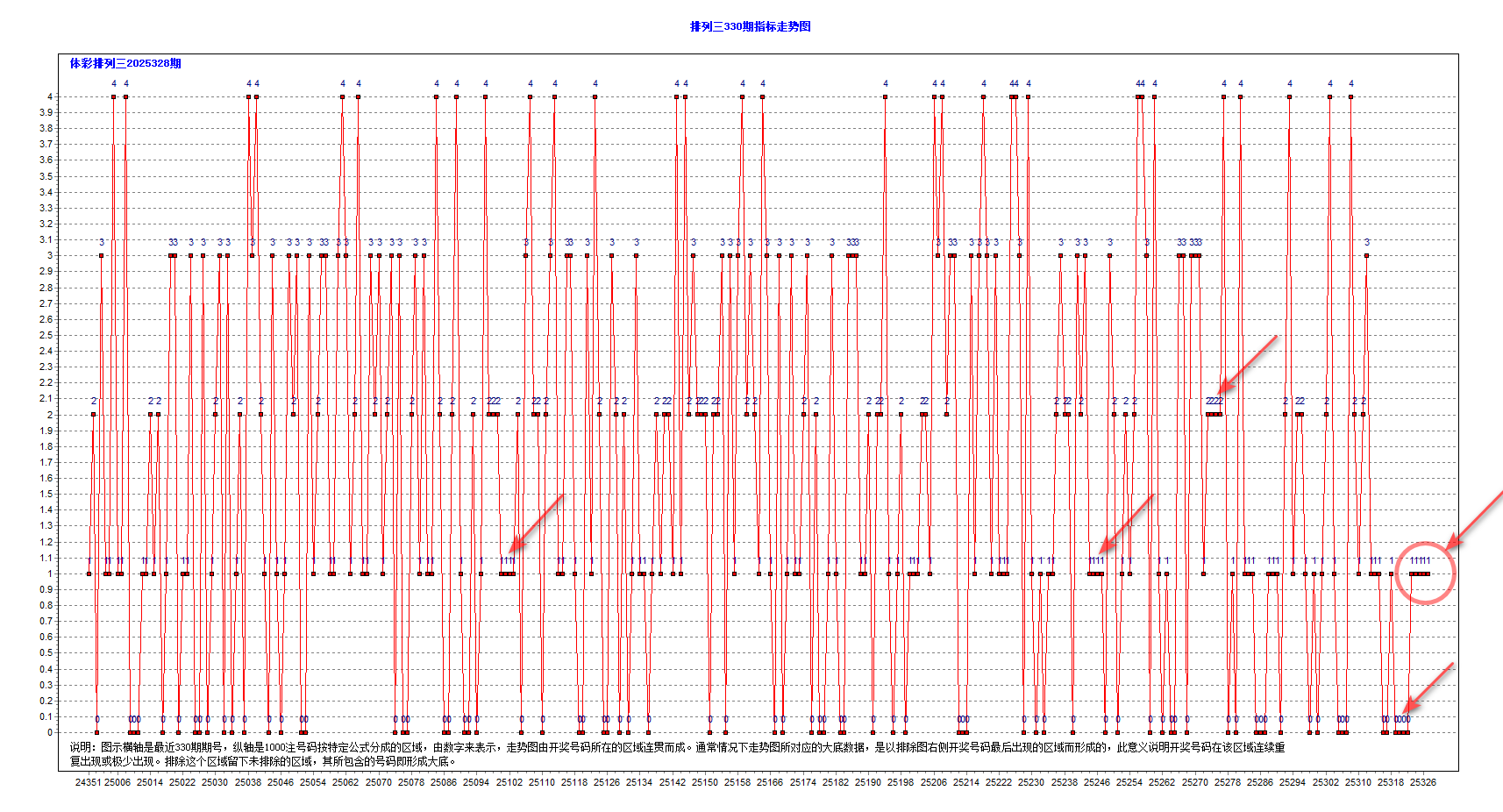This screenshot has width=1503, height=812.
Task: Select the y-axis value 0 at the bottom
Action: (x=48, y=731)
